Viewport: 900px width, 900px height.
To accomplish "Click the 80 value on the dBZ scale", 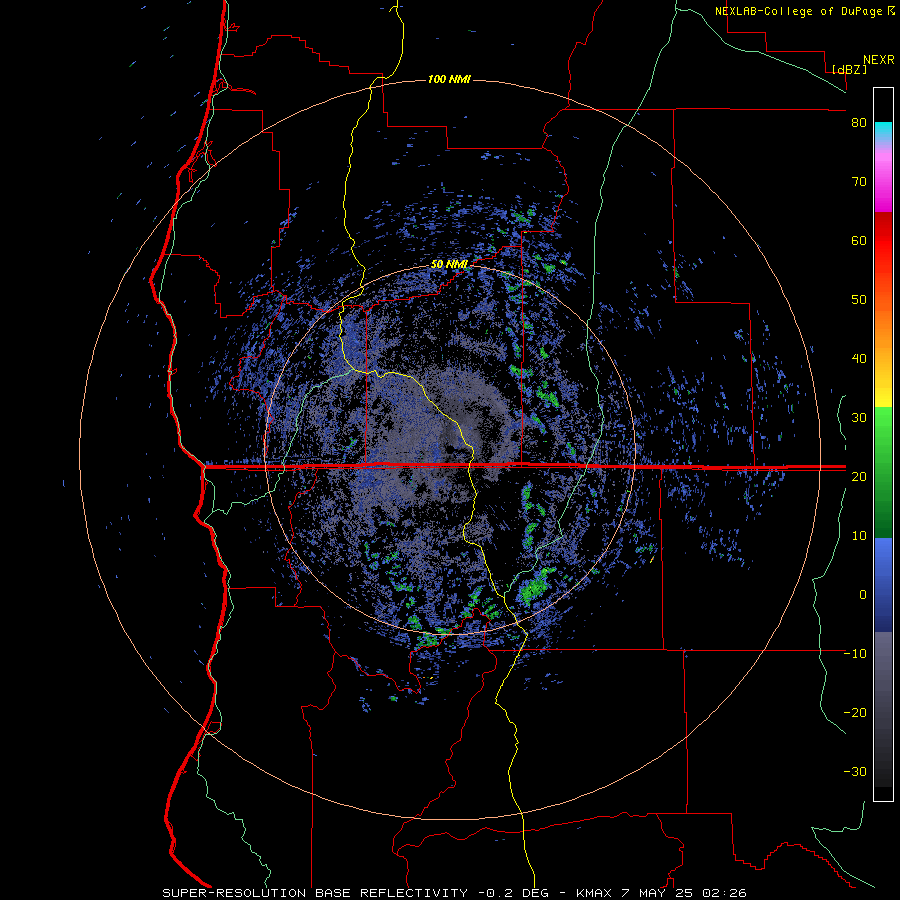I will (x=859, y=123).
